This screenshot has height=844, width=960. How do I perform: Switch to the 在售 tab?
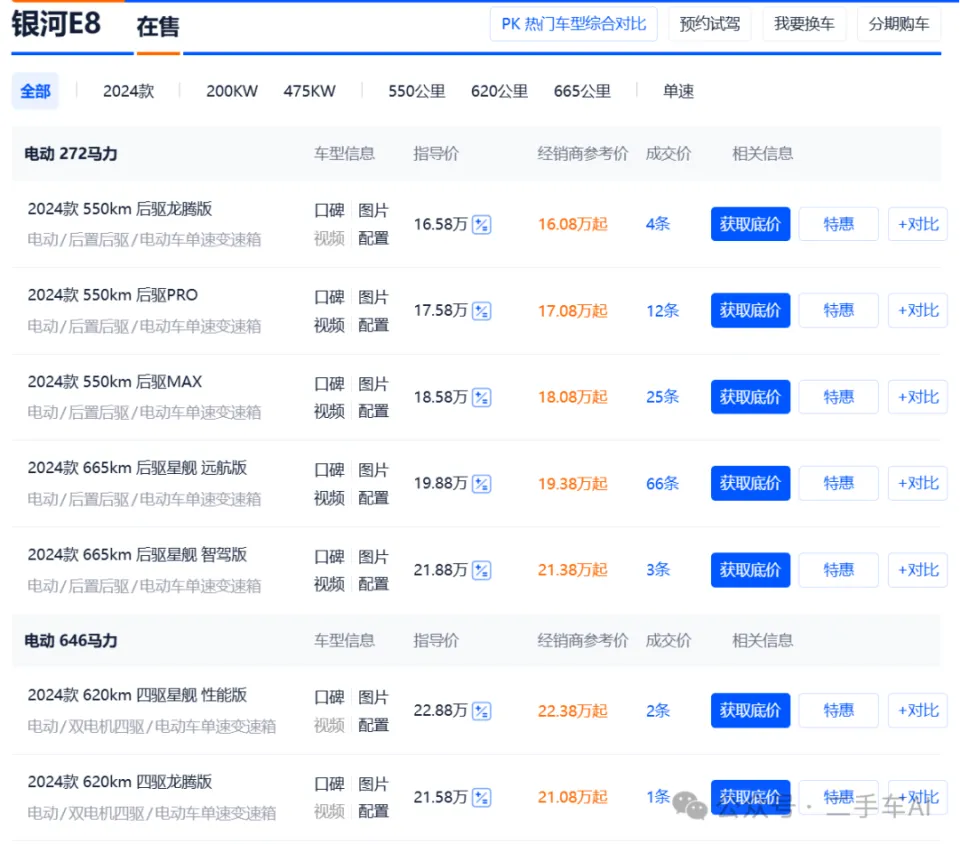point(158,26)
